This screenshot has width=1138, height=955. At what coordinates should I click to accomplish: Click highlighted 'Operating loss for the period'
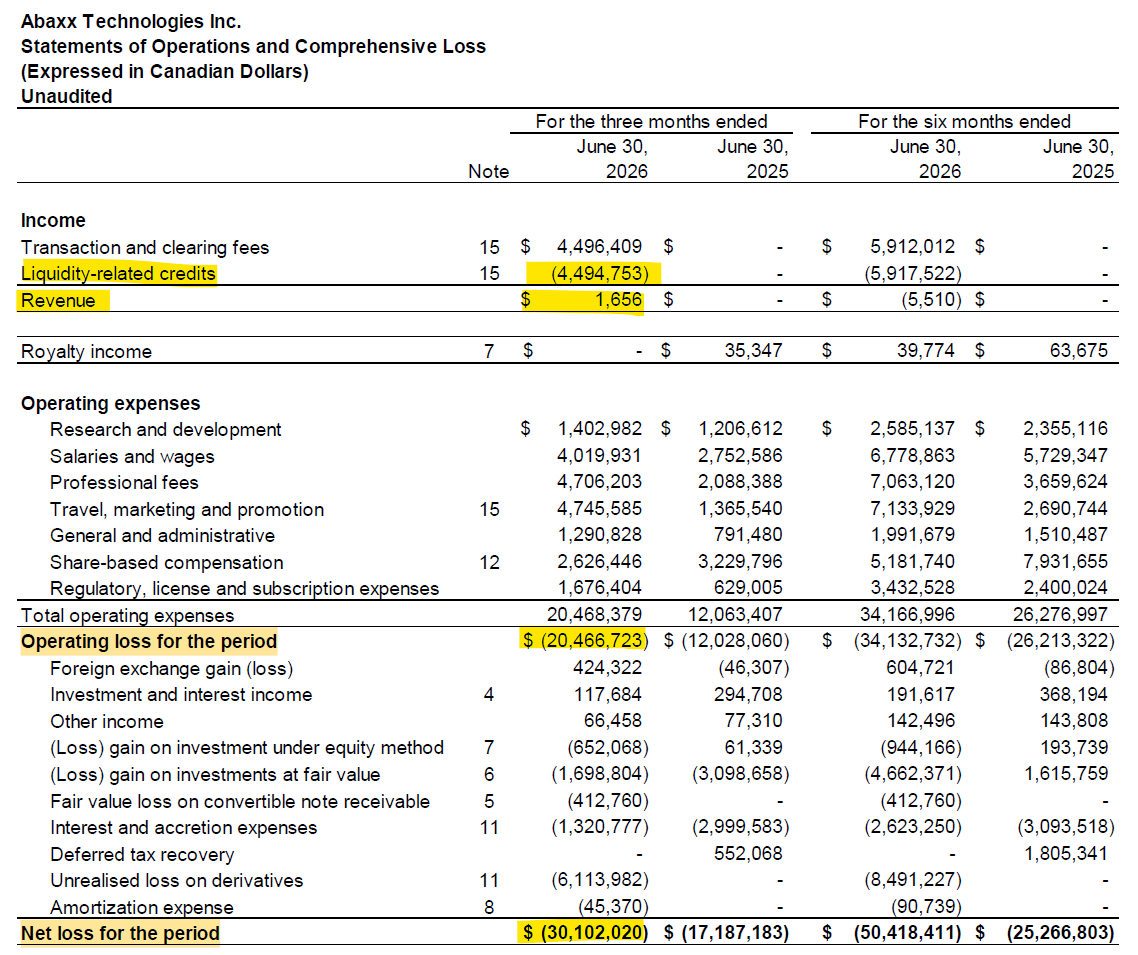[x=149, y=642]
